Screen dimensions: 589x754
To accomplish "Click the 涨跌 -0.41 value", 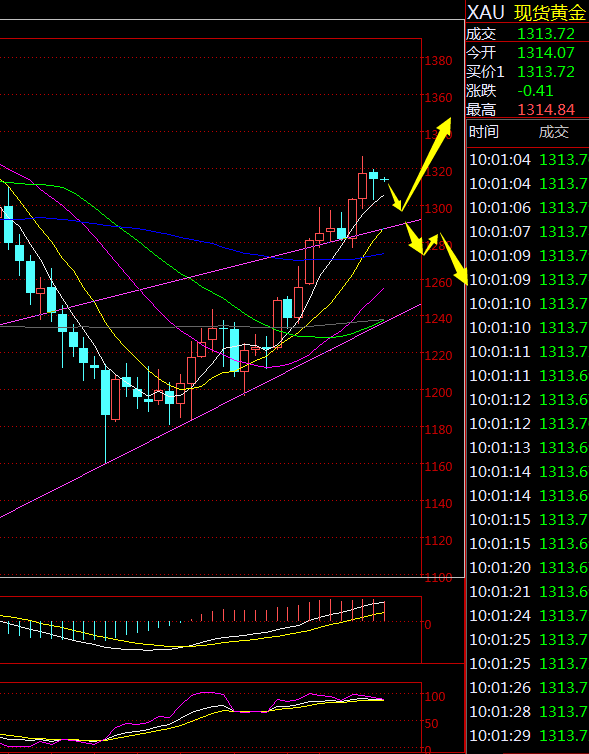I will coord(535,90).
